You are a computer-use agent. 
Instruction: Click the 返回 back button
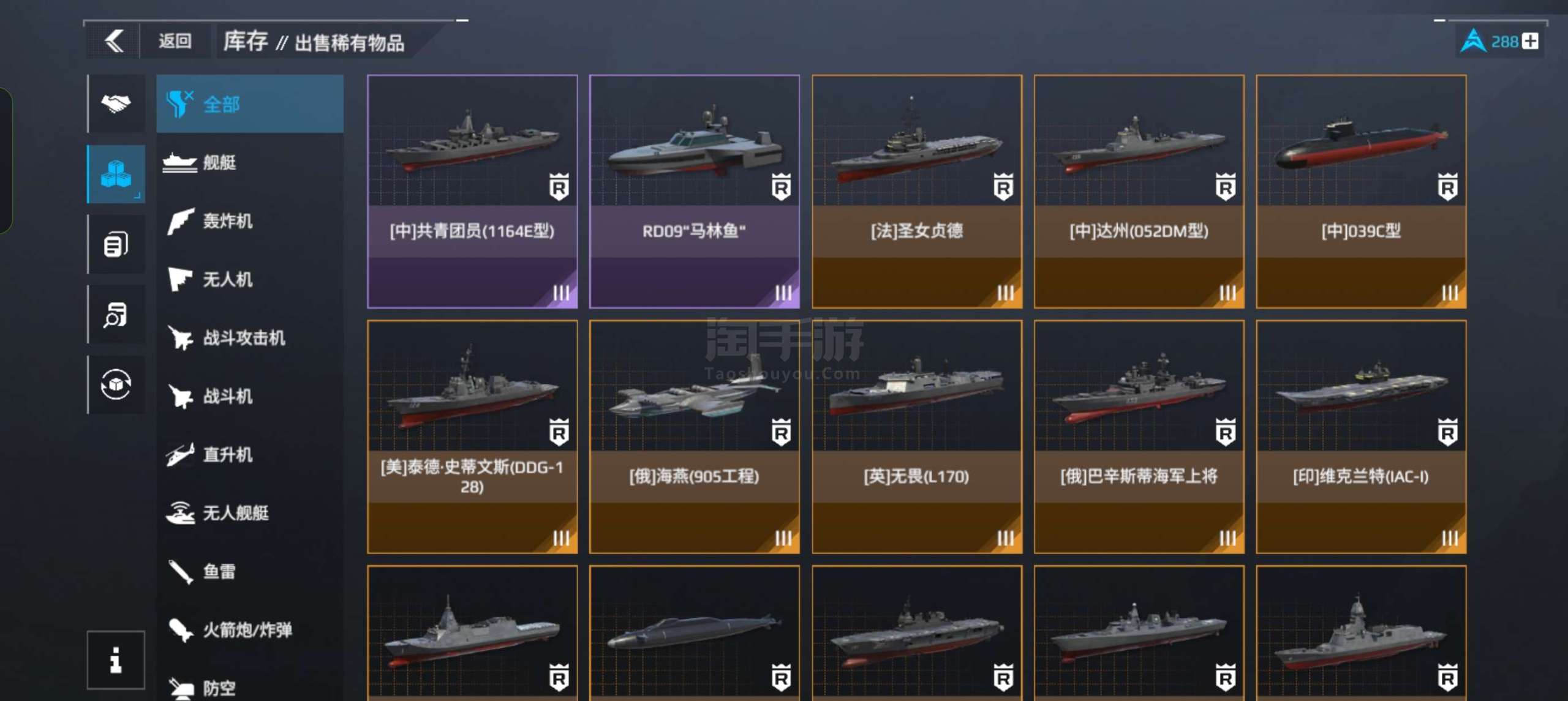pyautogui.click(x=175, y=42)
